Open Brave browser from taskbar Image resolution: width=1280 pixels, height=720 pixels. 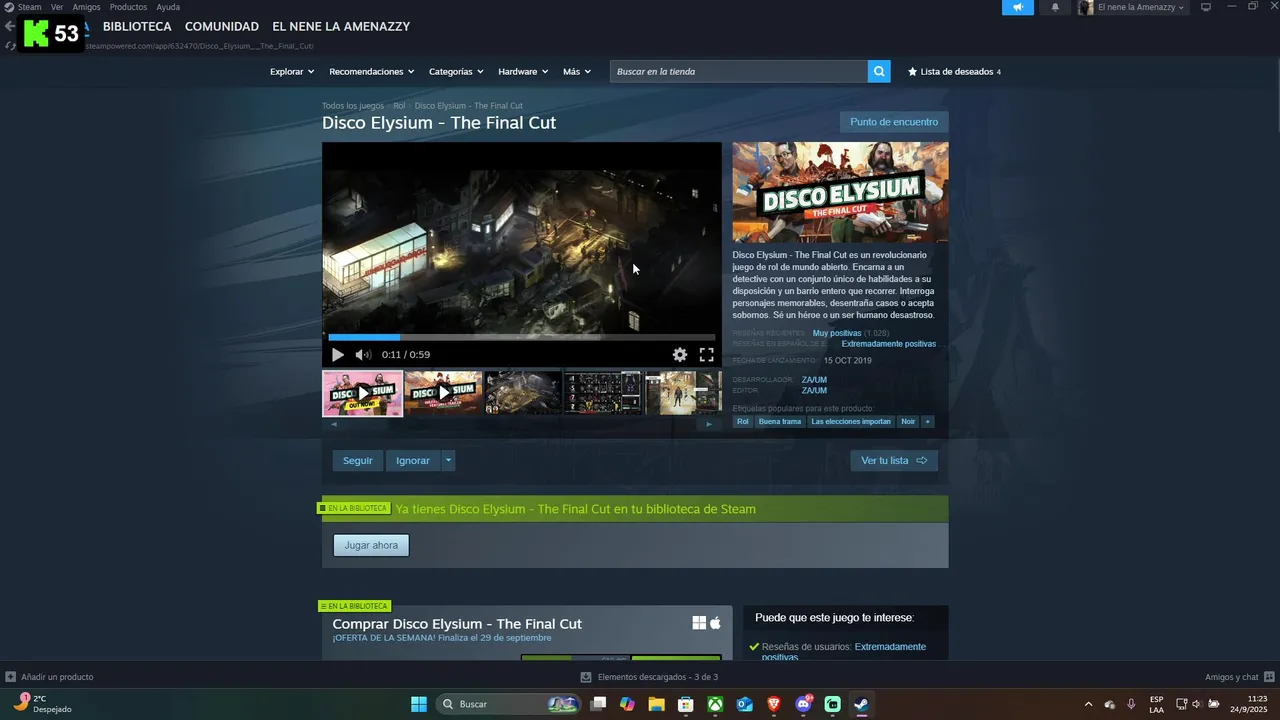774,704
